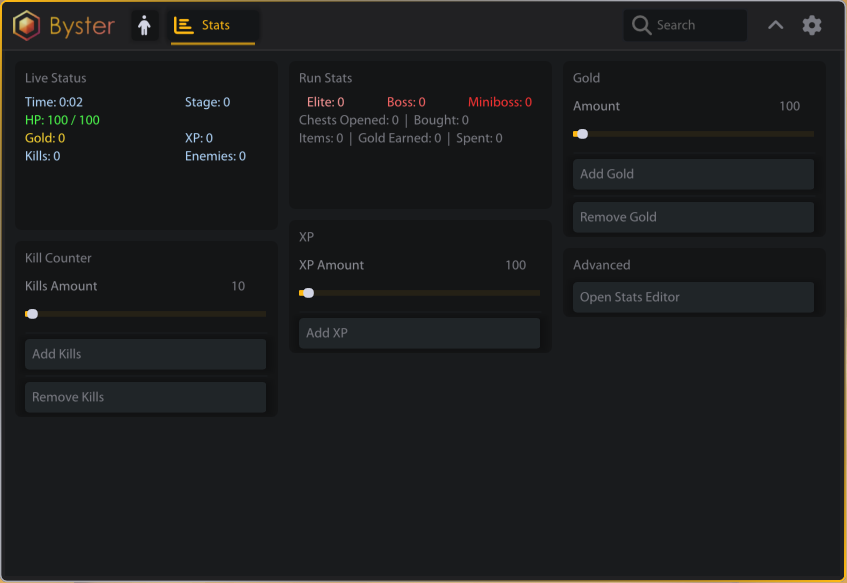Click the 'Boss: 0' run stat
This screenshot has width=847, height=583.
click(x=406, y=102)
